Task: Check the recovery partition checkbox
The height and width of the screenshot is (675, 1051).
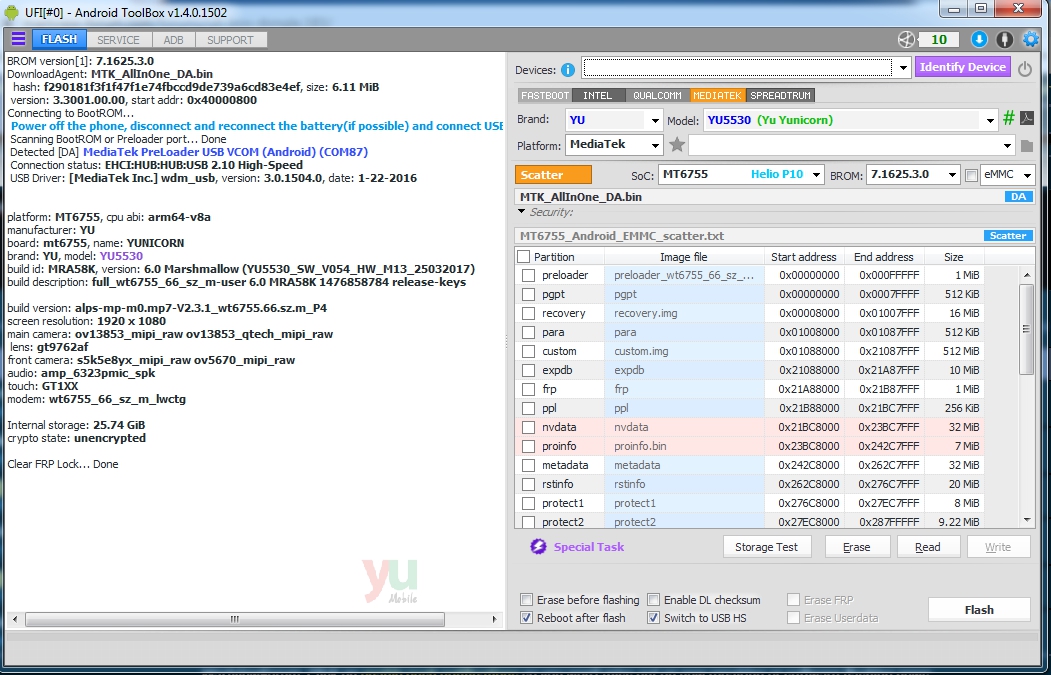Action: (528, 313)
